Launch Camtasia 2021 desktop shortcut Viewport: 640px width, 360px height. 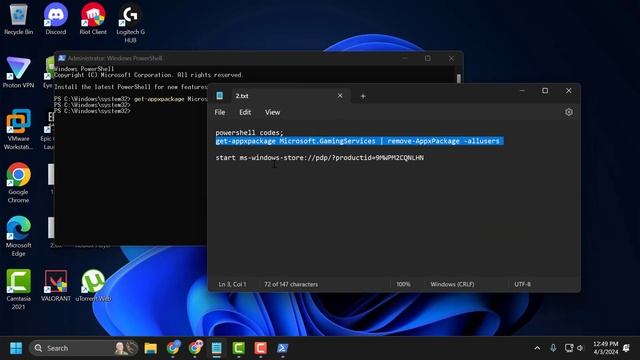[x=18, y=290]
